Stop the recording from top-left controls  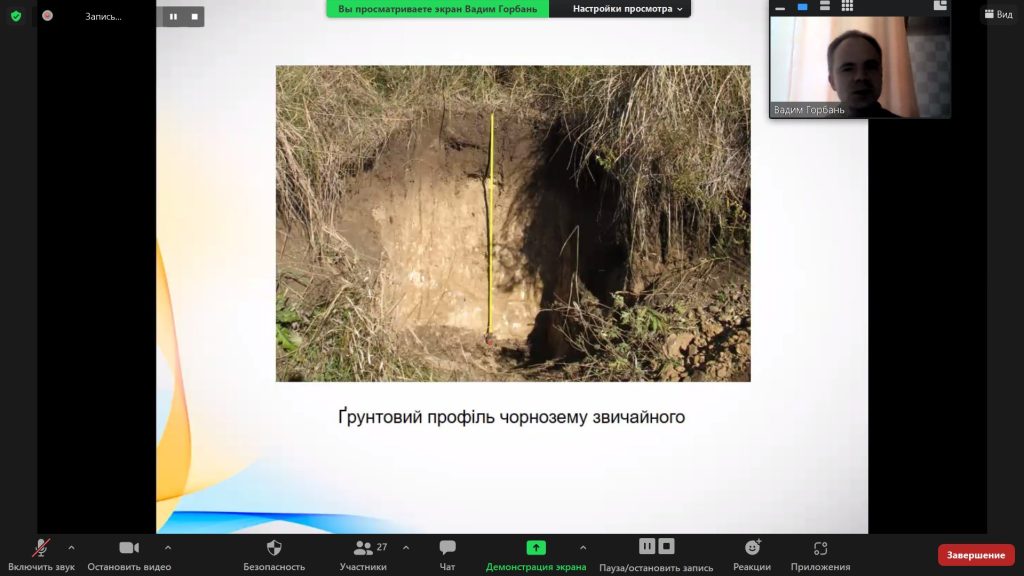tap(195, 16)
